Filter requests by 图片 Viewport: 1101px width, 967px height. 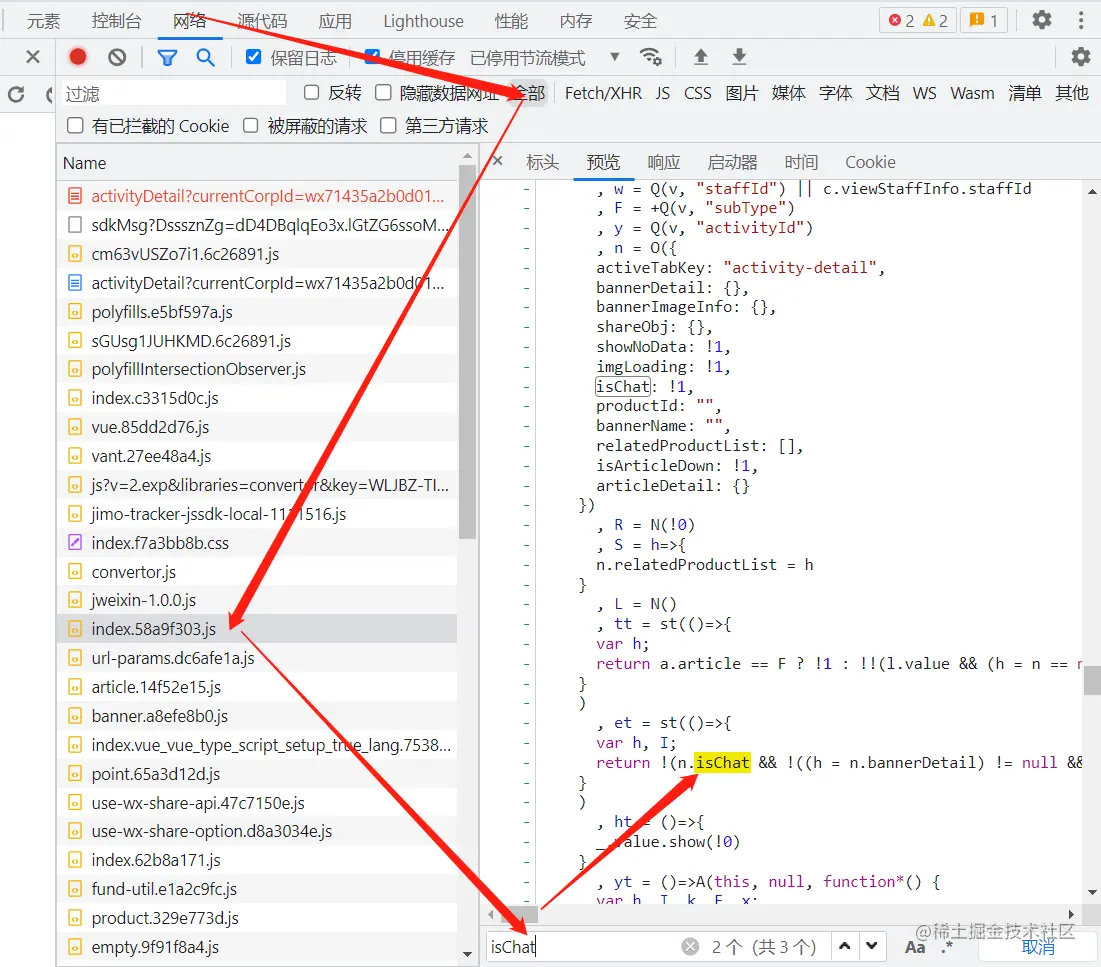coord(741,93)
